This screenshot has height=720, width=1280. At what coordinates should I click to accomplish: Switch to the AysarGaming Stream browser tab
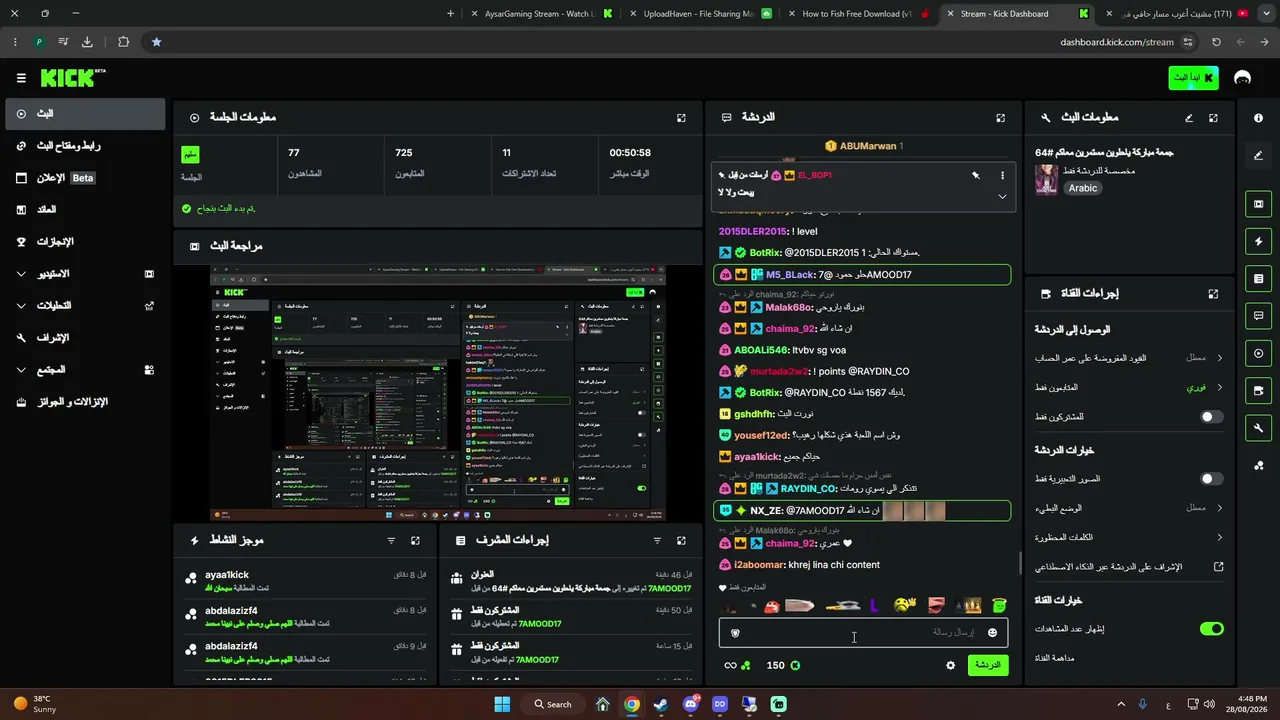point(541,14)
